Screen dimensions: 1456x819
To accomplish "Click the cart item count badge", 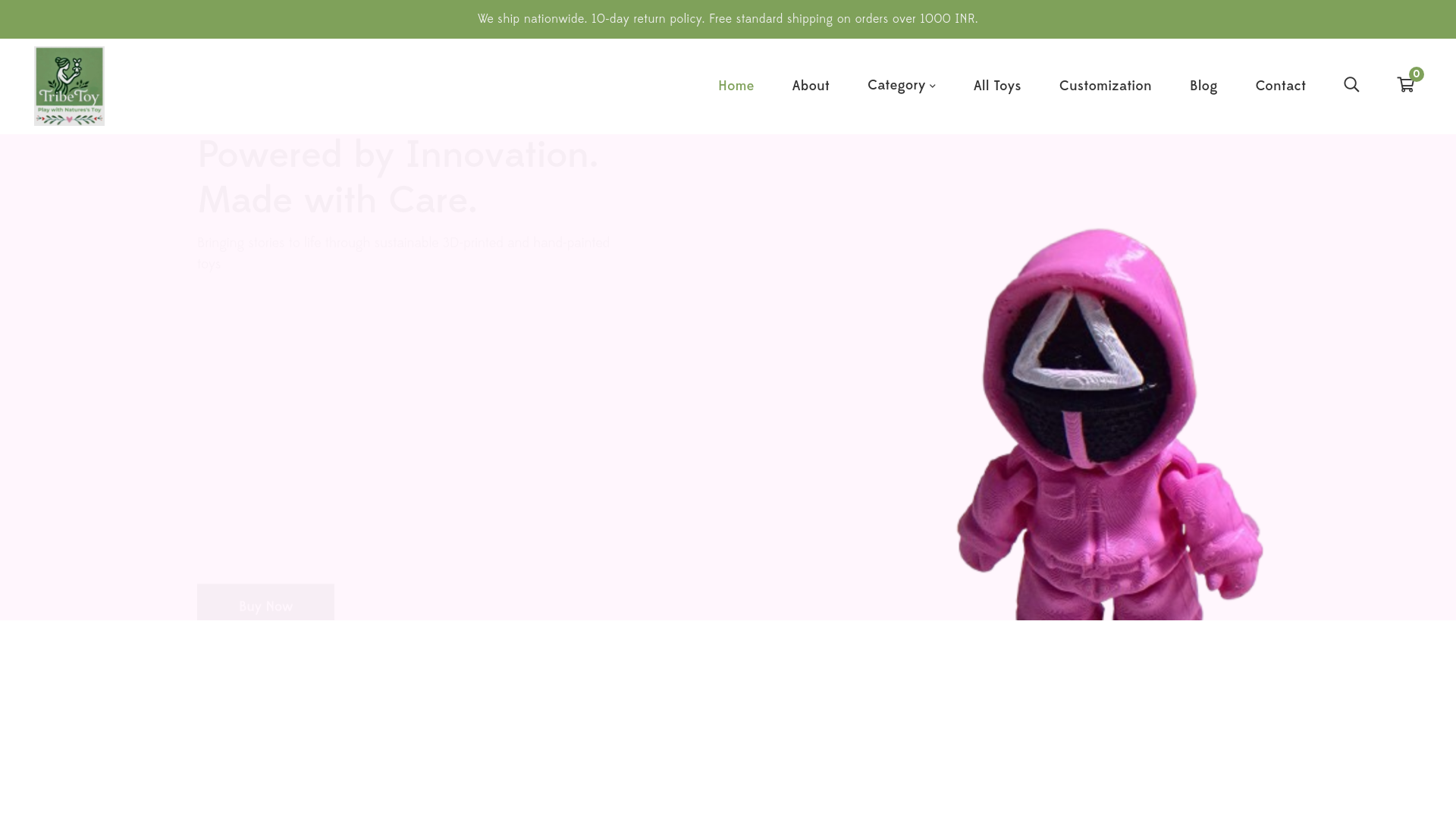I will 1416,74.
